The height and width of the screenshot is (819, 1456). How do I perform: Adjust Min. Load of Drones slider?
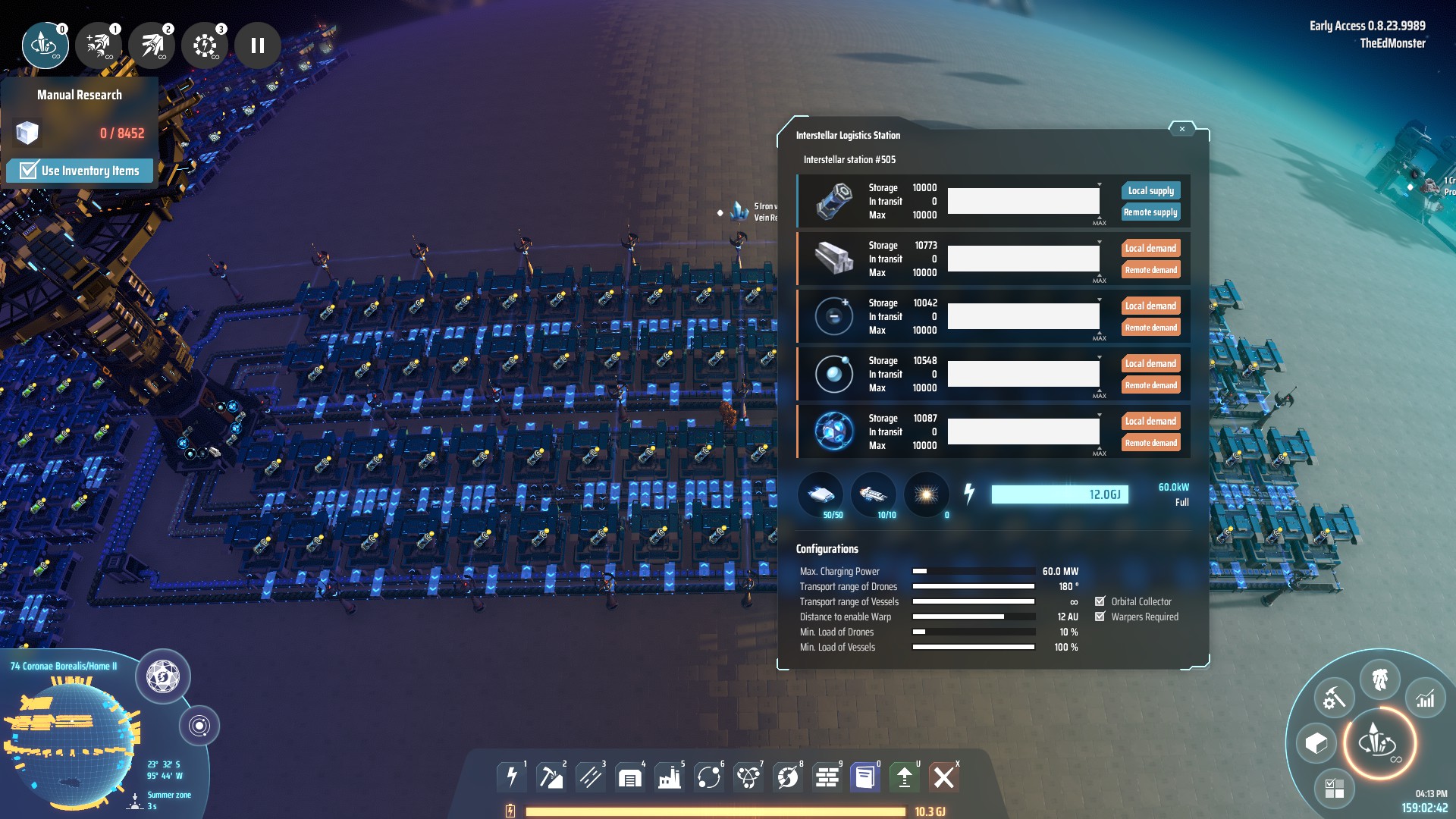(x=974, y=632)
